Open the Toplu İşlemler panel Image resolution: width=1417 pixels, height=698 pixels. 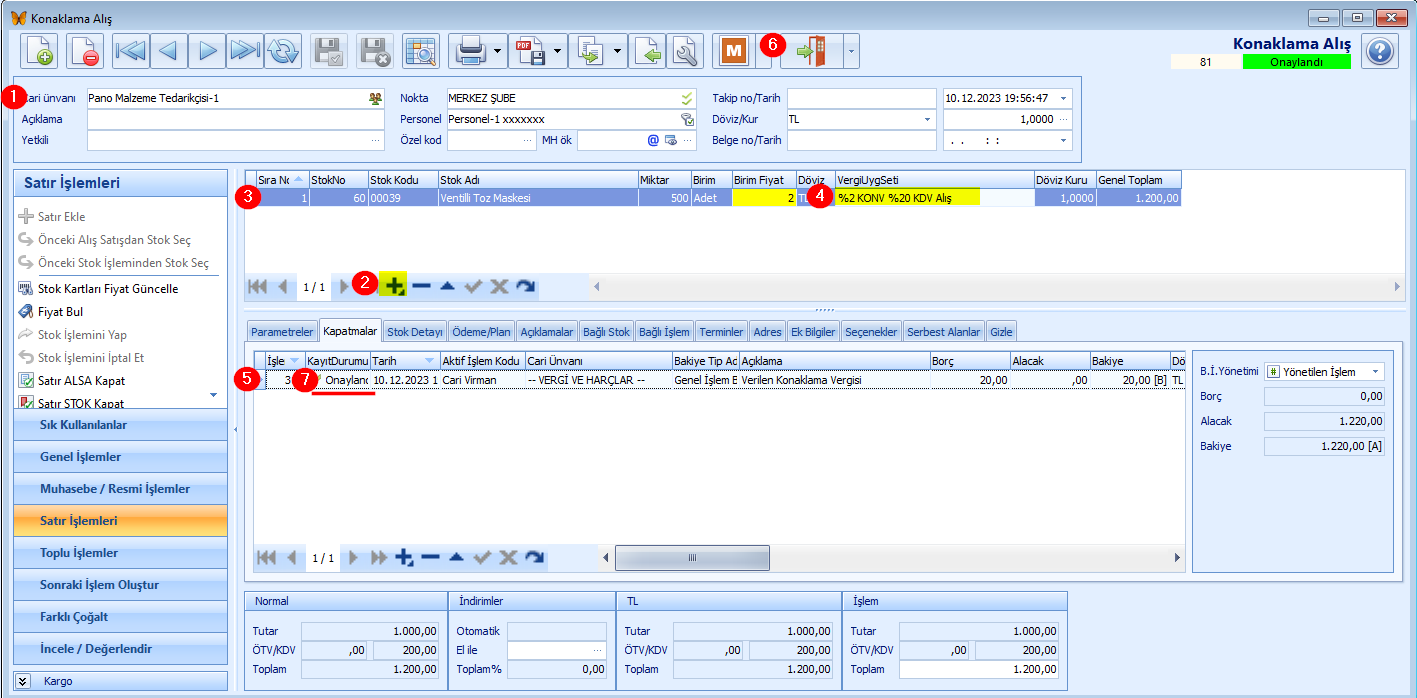point(121,553)
